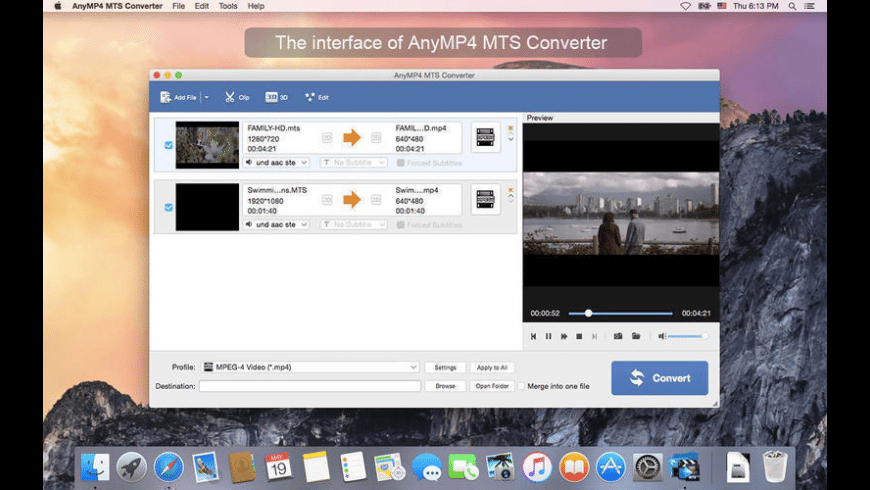Remove Swimmi...ns.MTS with its orange X
Screen dimensions: 870x490
510,190
